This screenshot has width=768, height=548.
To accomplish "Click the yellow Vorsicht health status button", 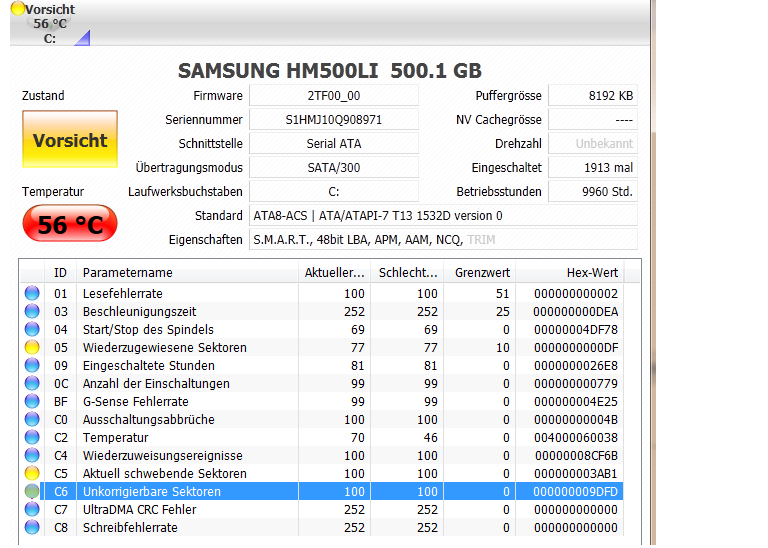I will [x=70, y=140].
